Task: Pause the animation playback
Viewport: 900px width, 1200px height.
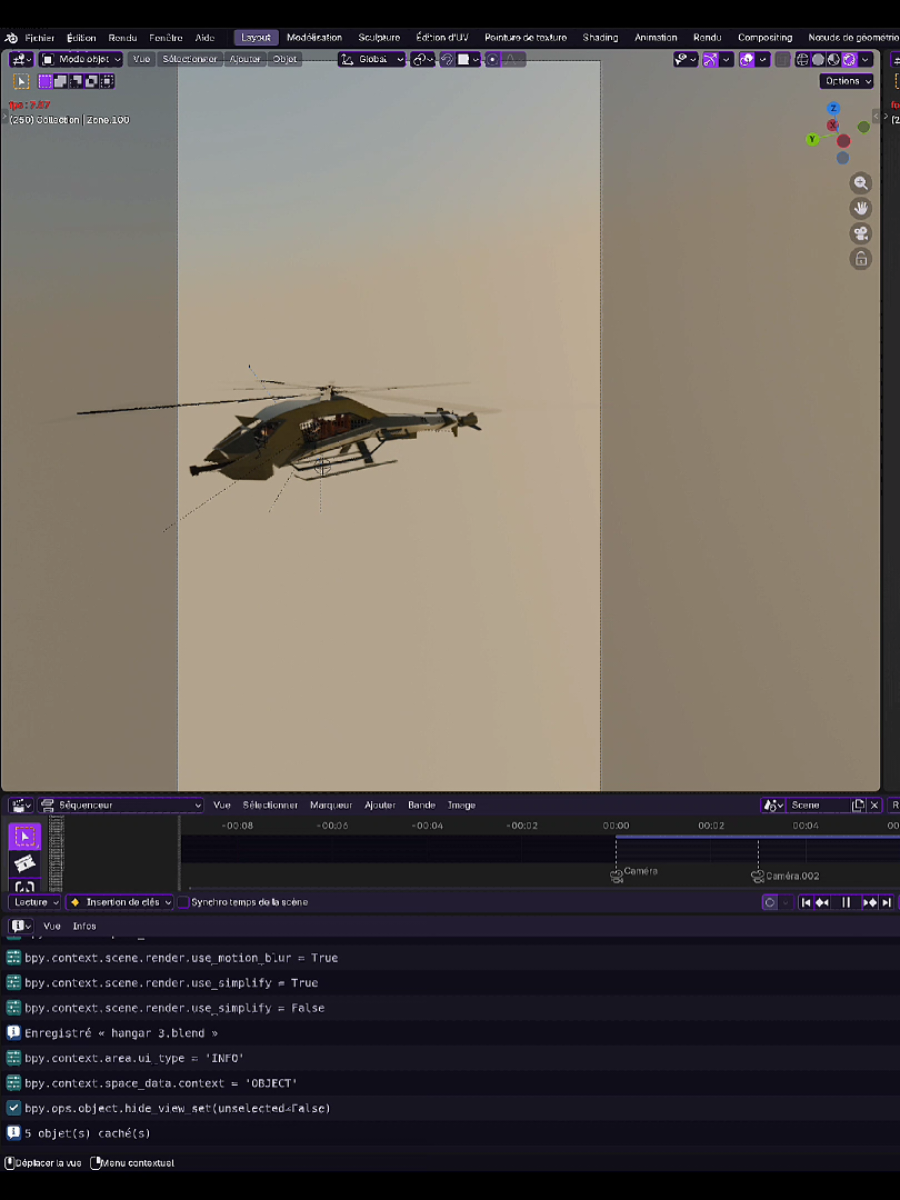Action: 846,902
